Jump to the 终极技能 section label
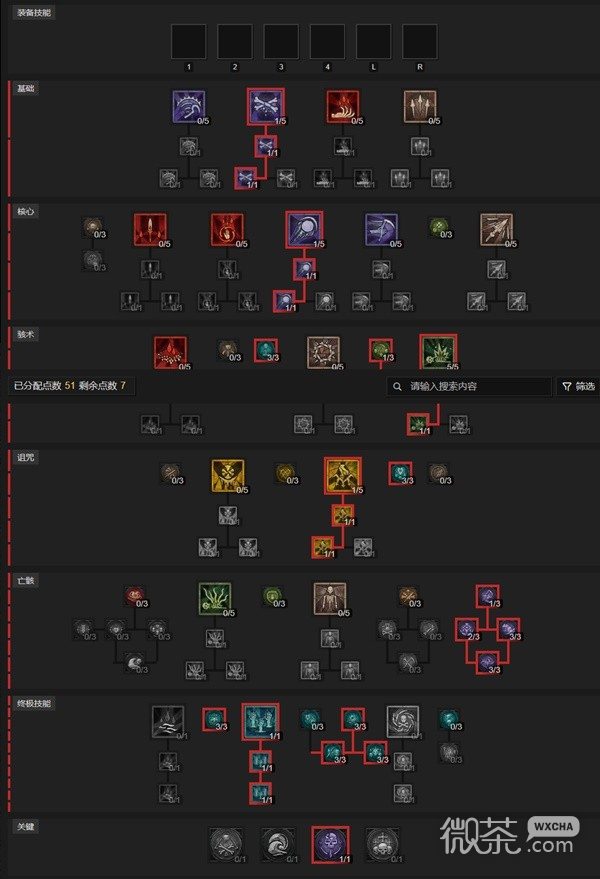 34,704
